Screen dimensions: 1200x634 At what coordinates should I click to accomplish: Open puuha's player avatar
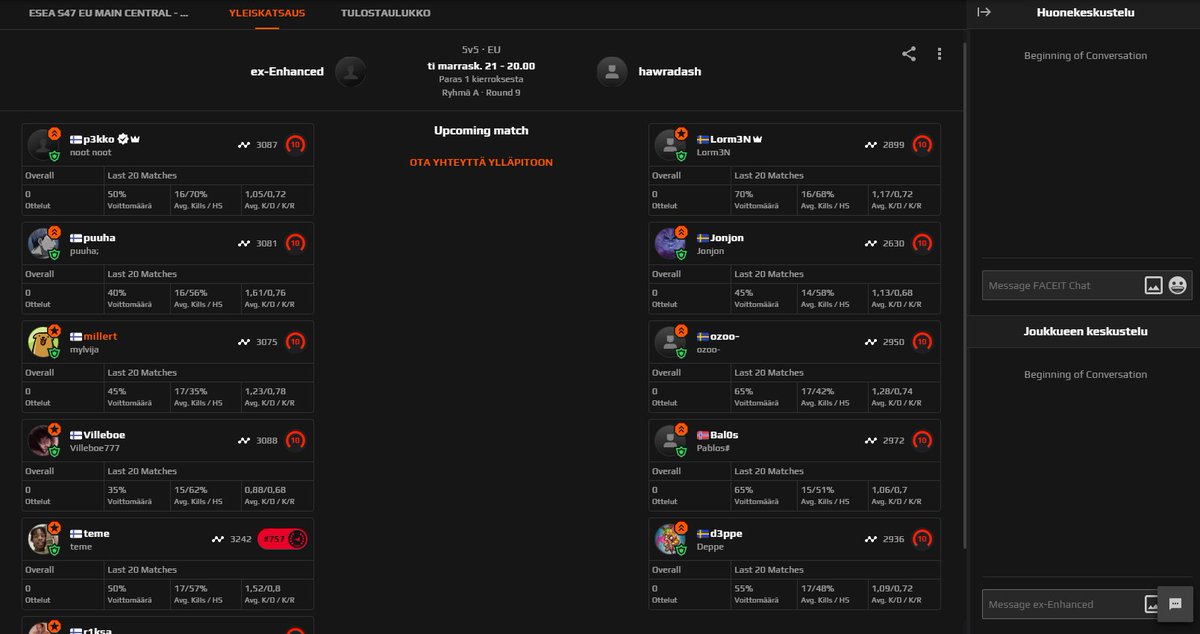(x=43, y=243)
